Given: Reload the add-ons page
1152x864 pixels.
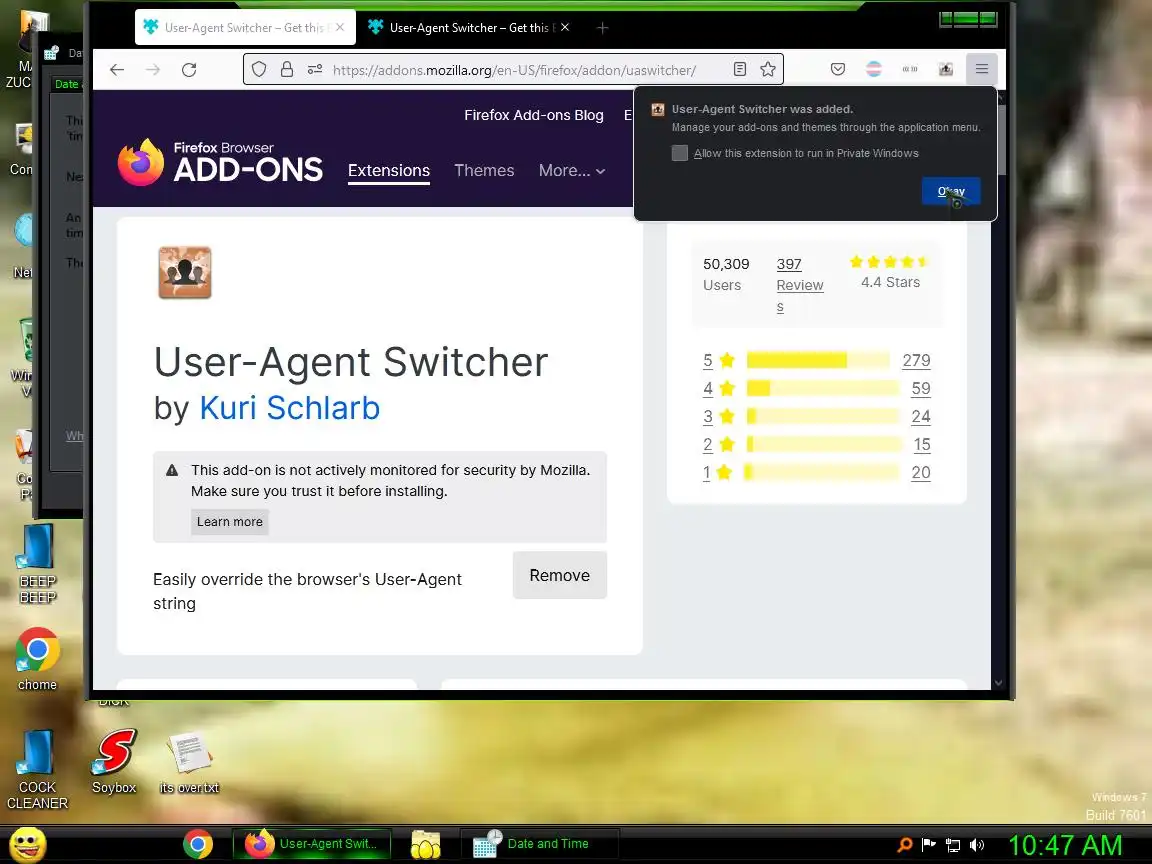Looking at the screenshot, I should [x=189, y=70].
